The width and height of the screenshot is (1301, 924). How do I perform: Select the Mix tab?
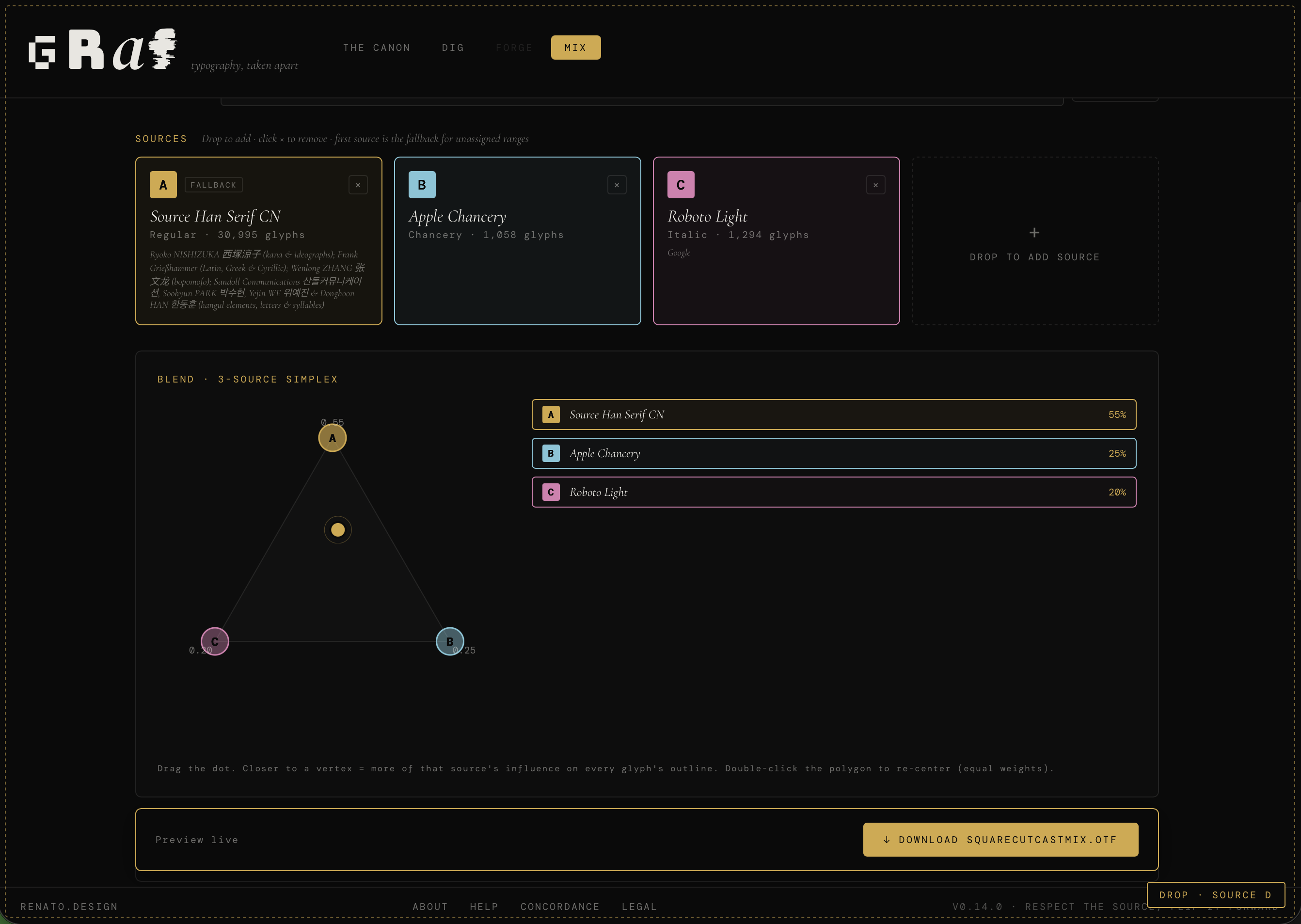click(575, 48)
